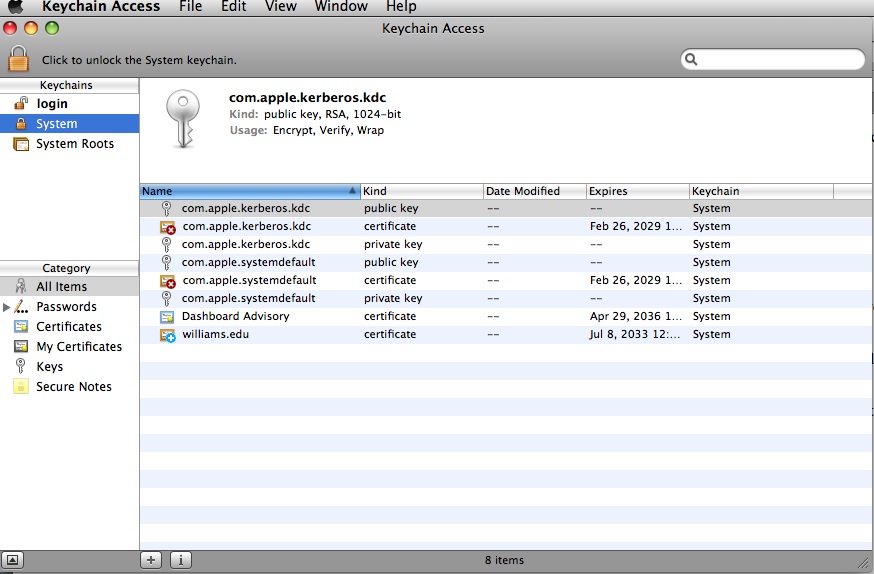Select the Keys category
The width and height of the screenshot is (874, 574).
pyautogui.click(x=70, y=367)
